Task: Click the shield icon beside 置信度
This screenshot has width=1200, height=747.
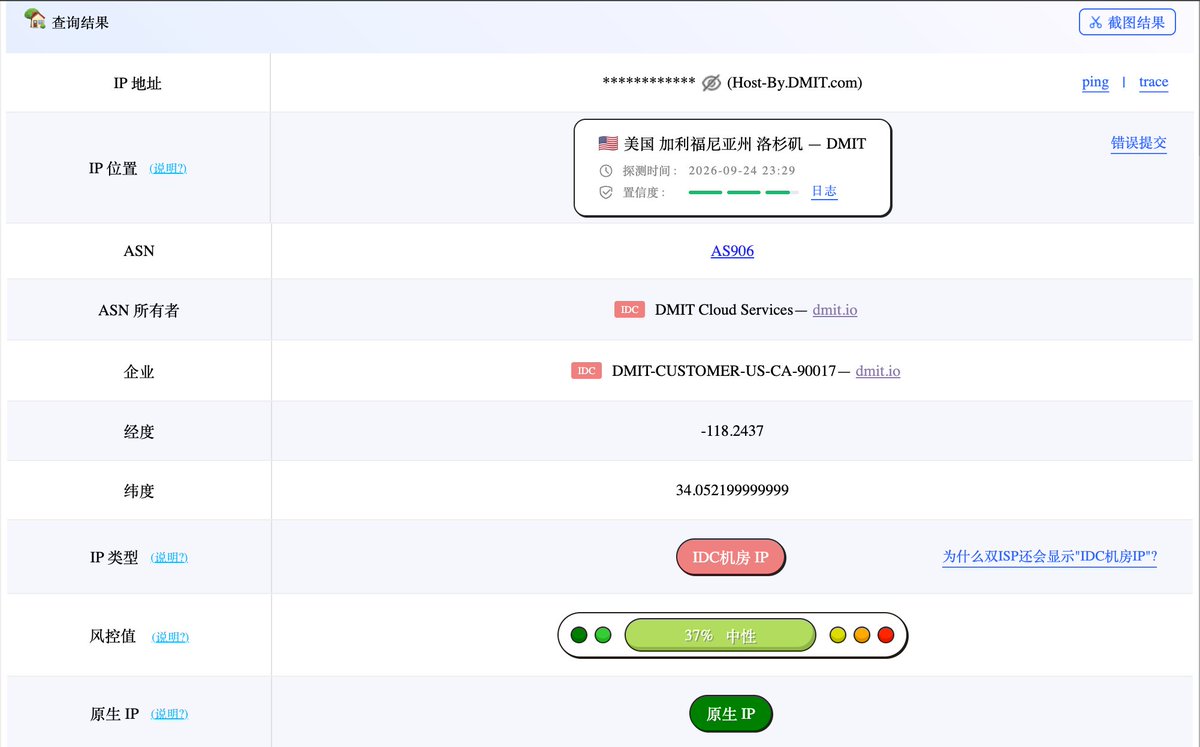Action: pos(606,192)
